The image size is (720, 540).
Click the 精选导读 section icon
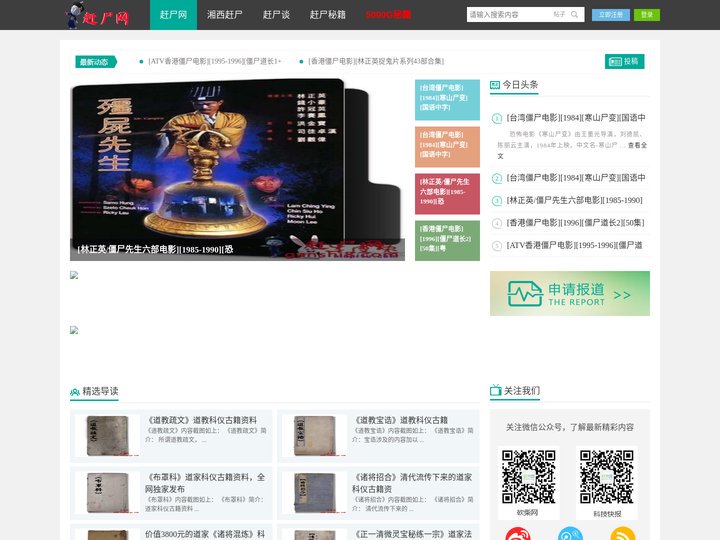tap(75, 392)
